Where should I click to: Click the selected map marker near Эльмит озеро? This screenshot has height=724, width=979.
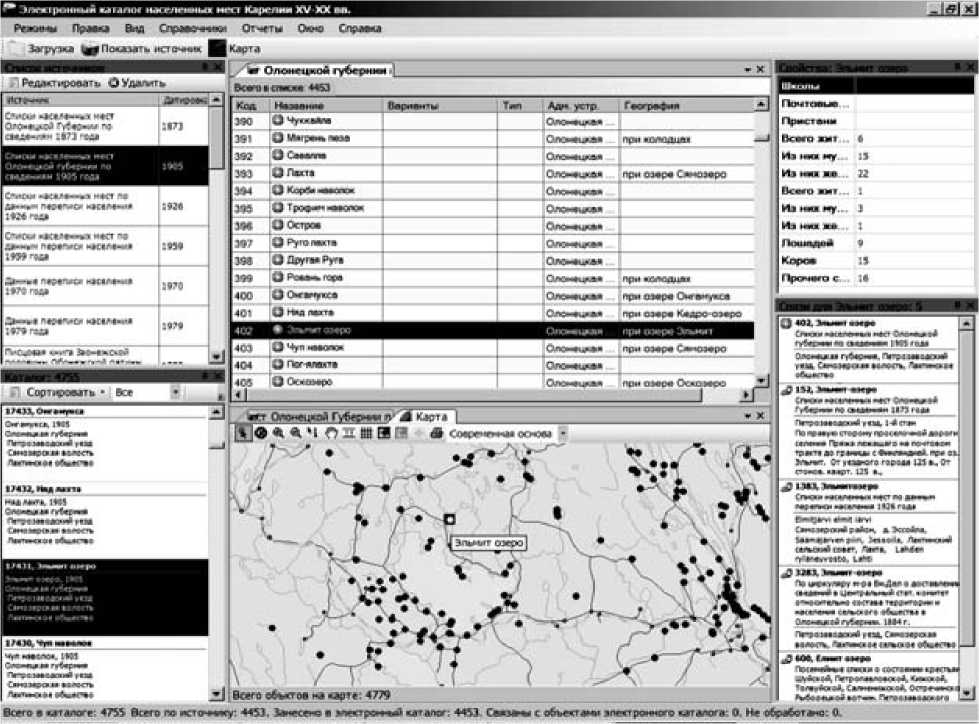point(449,519)
